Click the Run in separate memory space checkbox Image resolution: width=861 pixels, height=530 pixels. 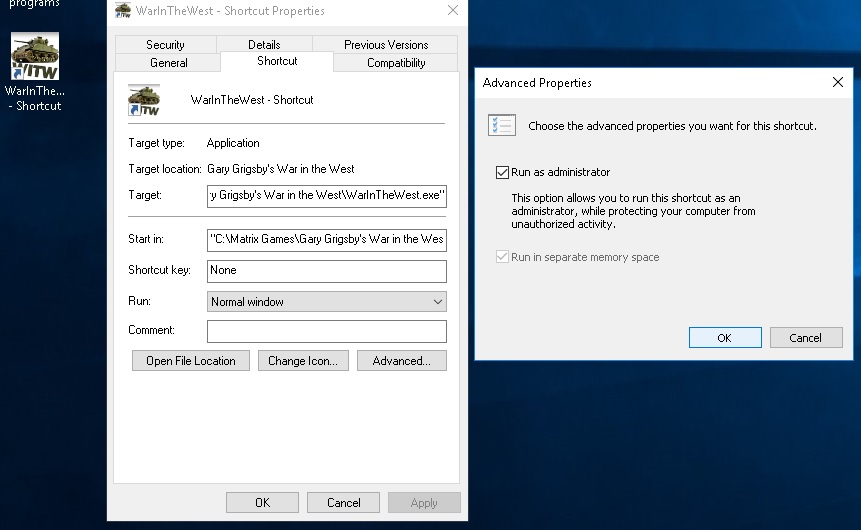pyautogui.click(x=502, y=257)
